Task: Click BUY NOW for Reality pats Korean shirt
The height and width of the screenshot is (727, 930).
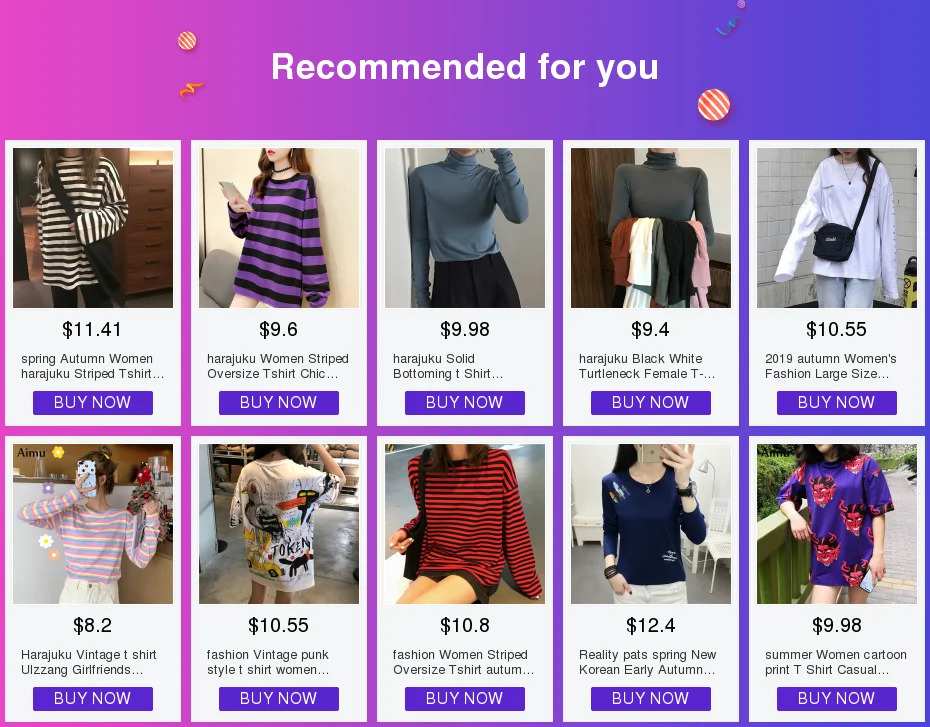Action: click(651, 699)
